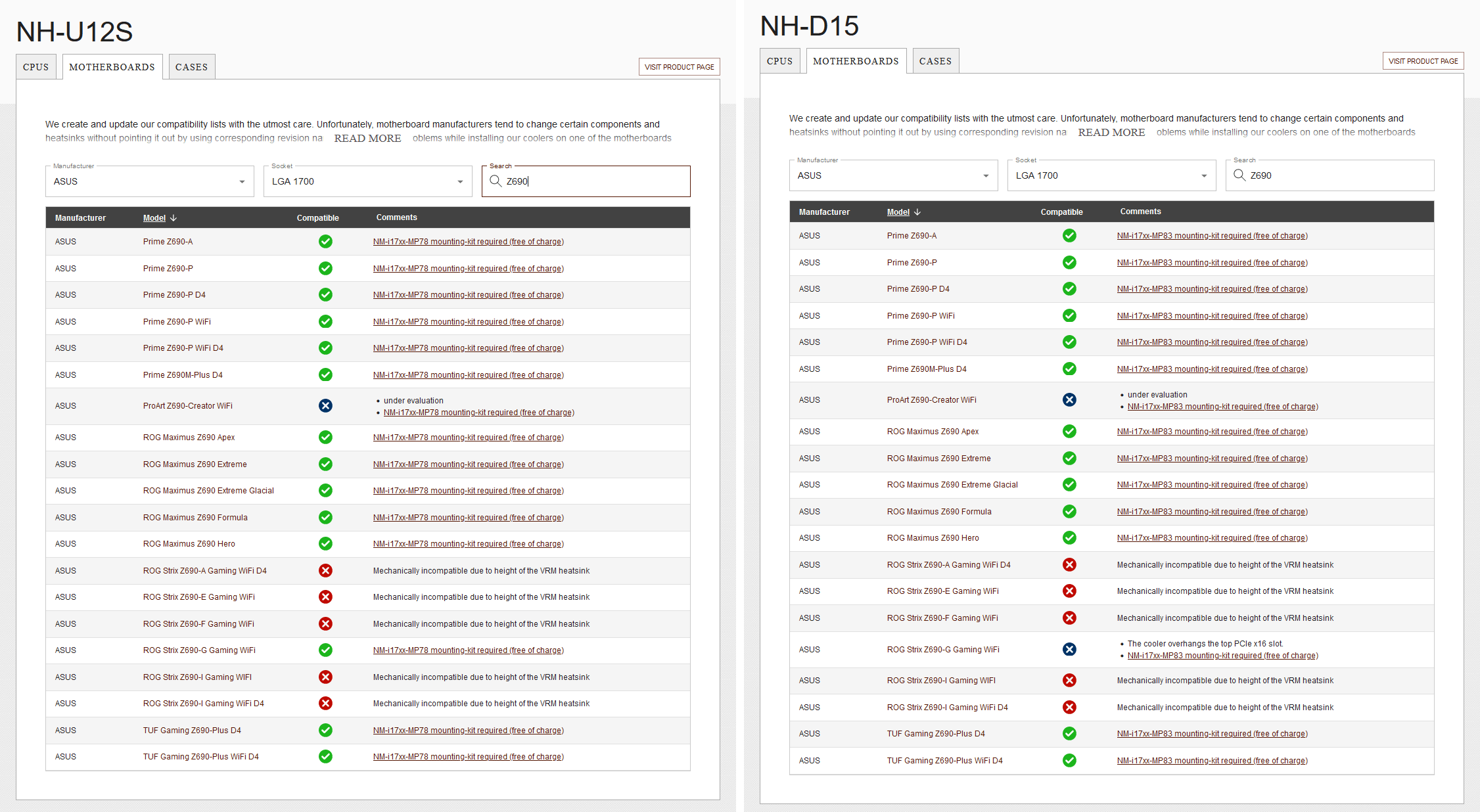This screenshot has height=812, width=1480.
Task: Click green check for ROG Maximus Z690 Formula in NH-D15
Action: click(1069, 512)
